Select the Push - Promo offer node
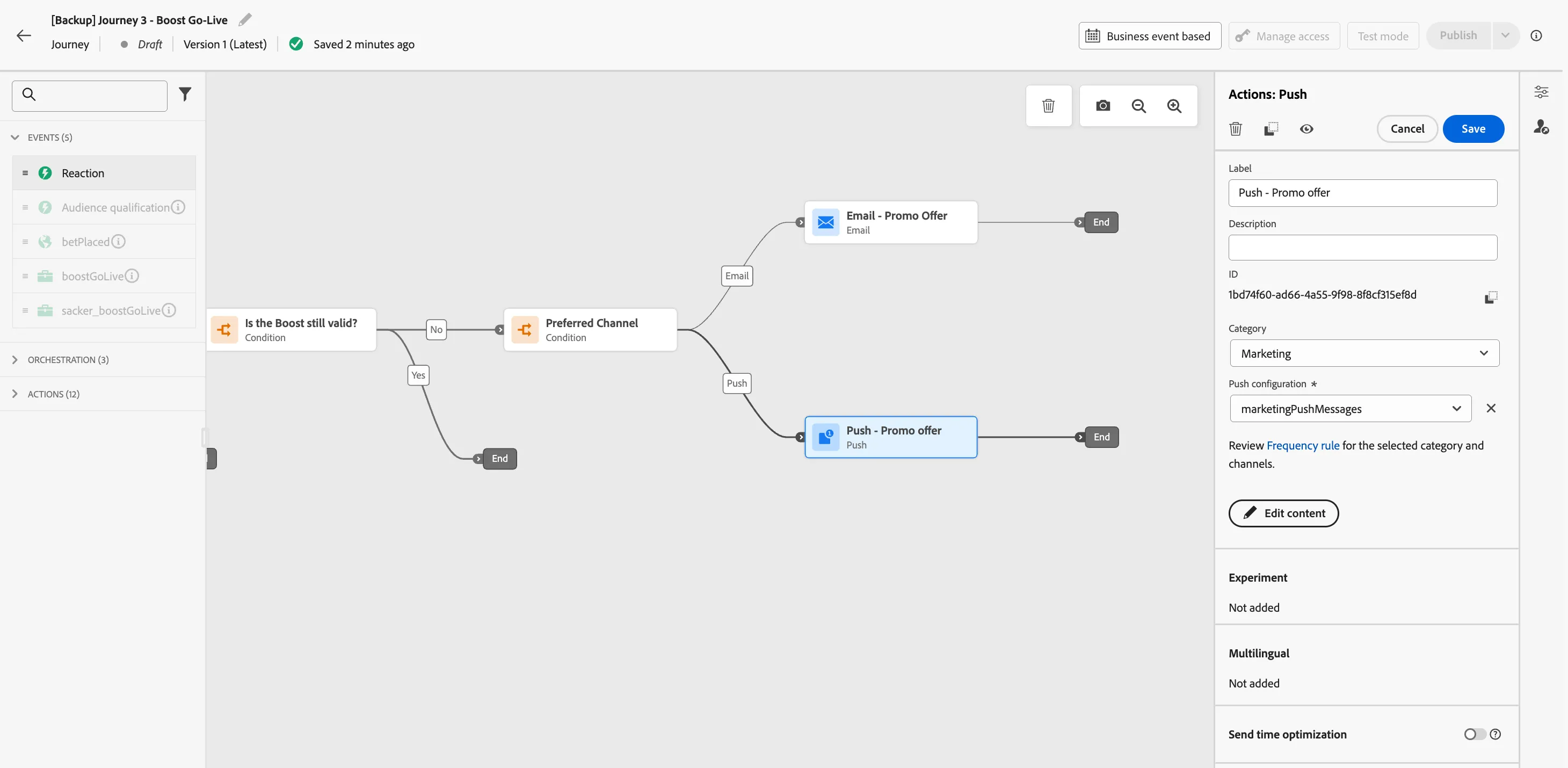1568x768 pixels. coord(890,438)
